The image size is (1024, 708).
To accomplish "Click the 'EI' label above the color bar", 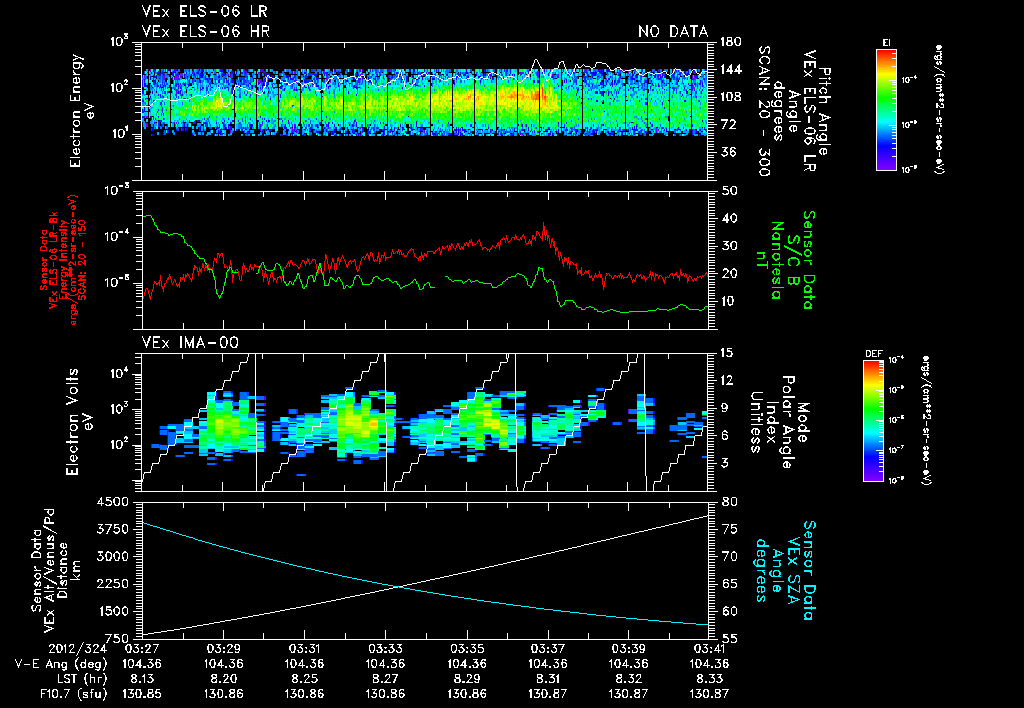I will pos(886,42).
